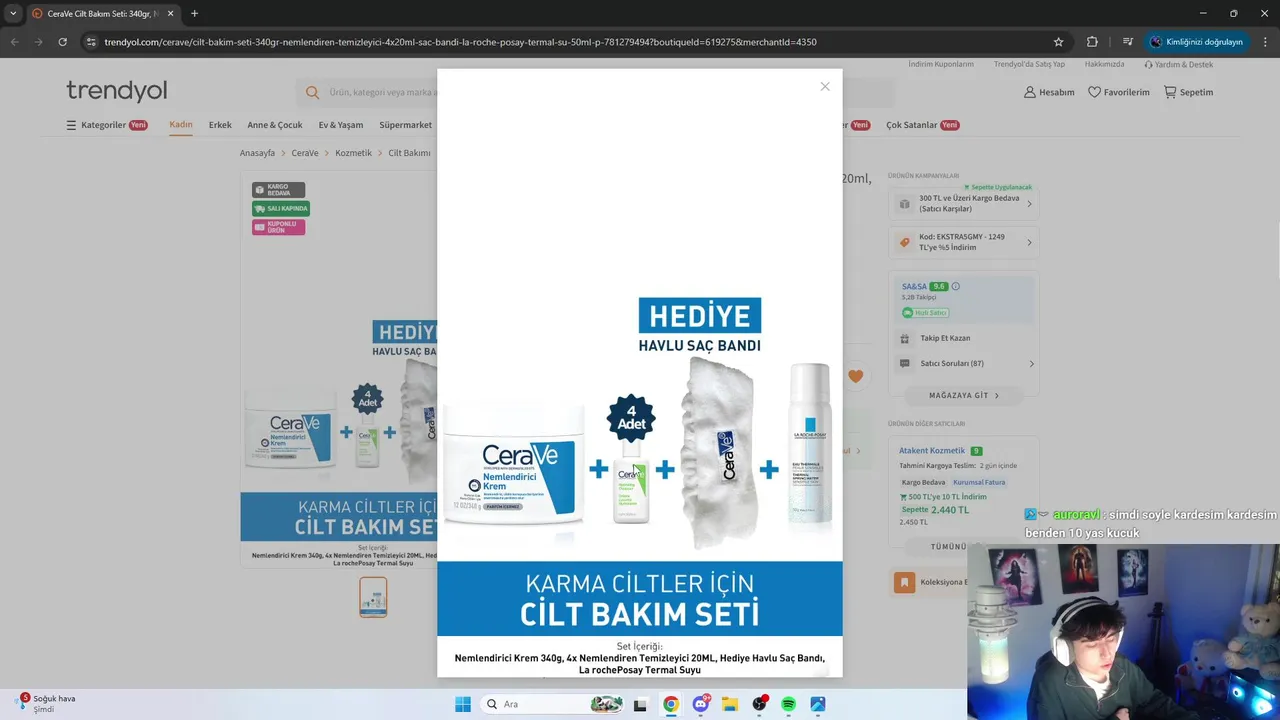
Task: Click the seller score info icon
Action: [x=955, y=286]
